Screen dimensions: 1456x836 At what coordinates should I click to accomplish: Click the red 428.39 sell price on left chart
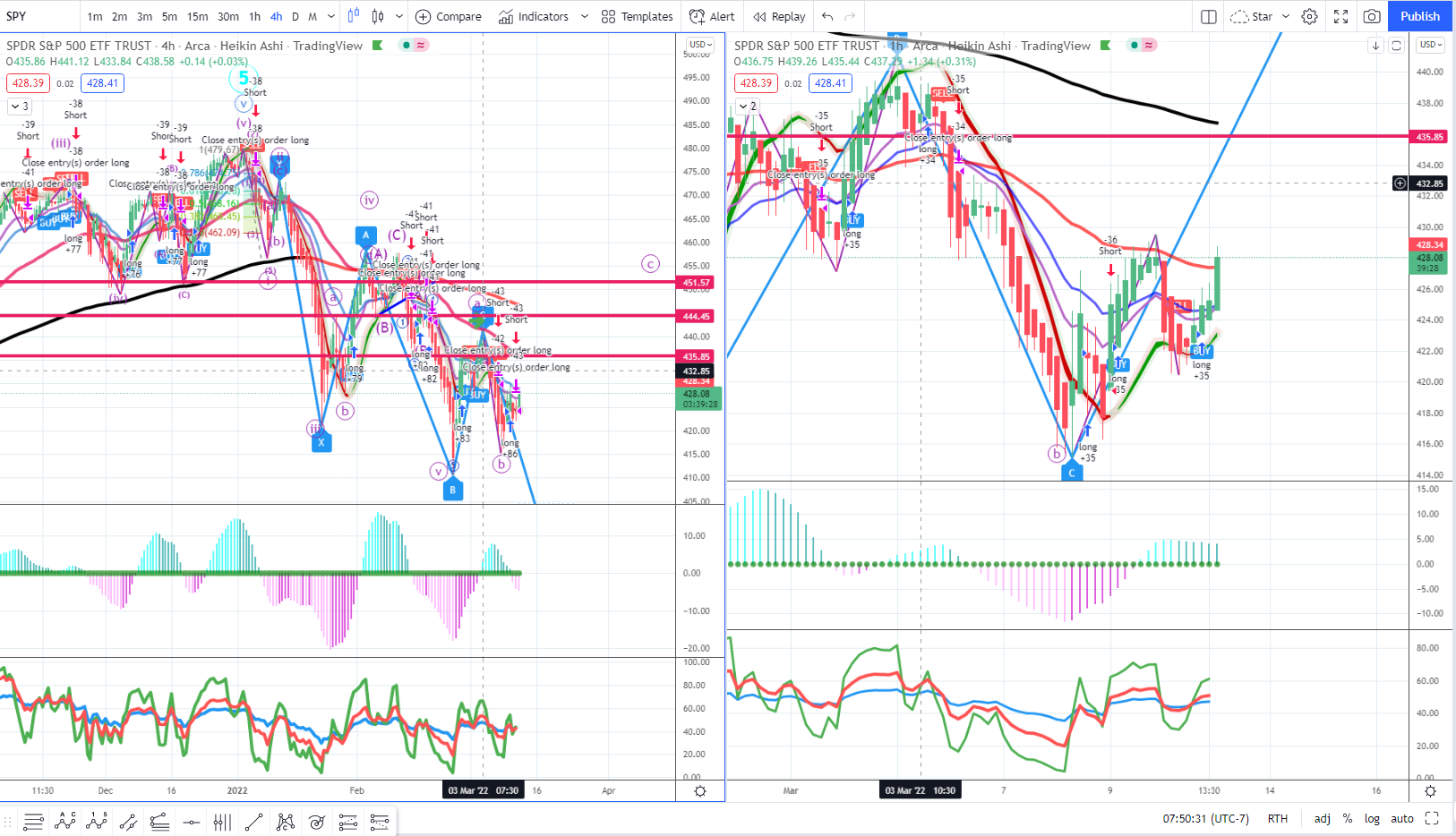28,83
